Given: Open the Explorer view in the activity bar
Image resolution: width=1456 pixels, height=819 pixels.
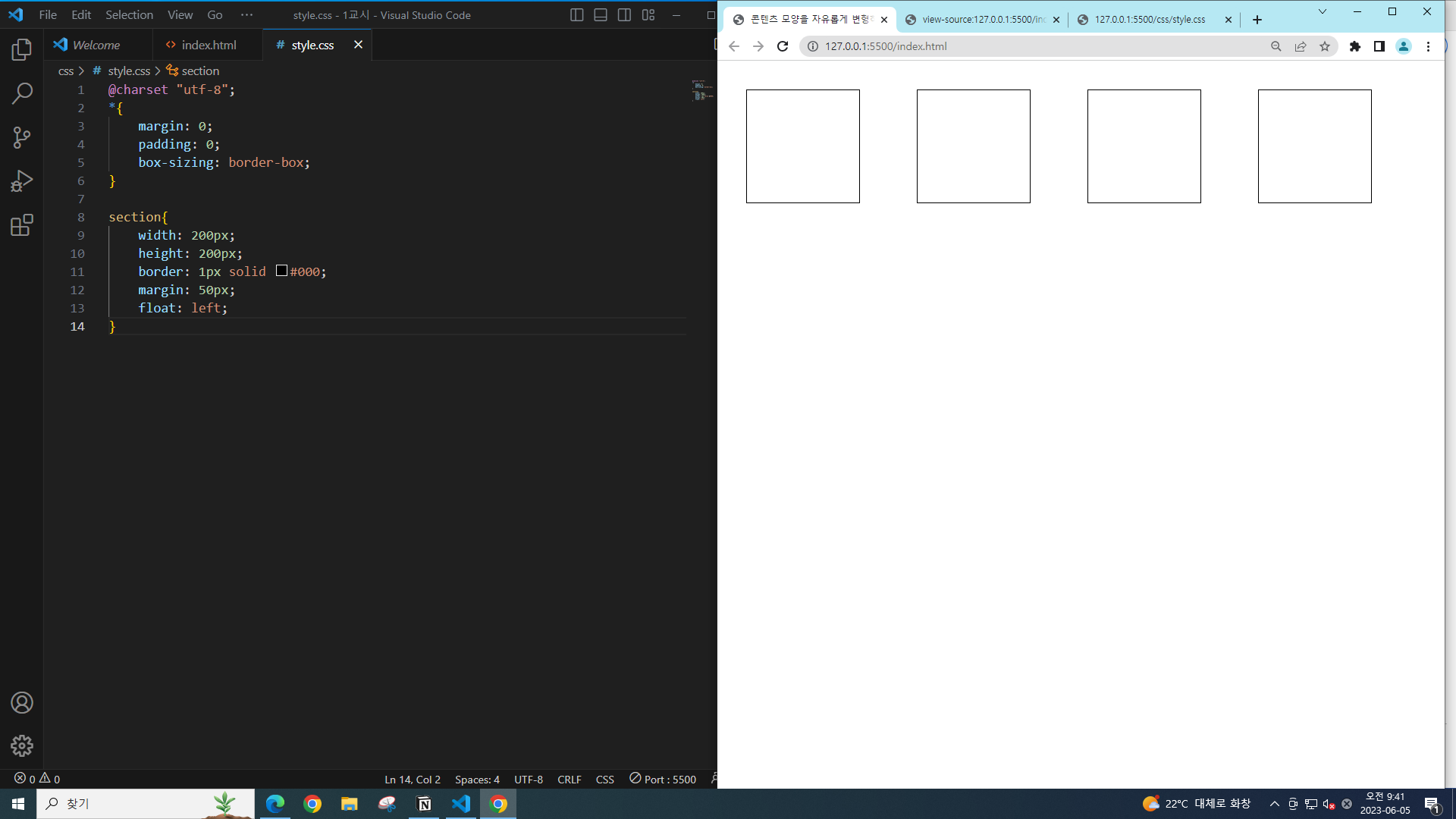Looking at the screenshot, I should pos(22,50).
